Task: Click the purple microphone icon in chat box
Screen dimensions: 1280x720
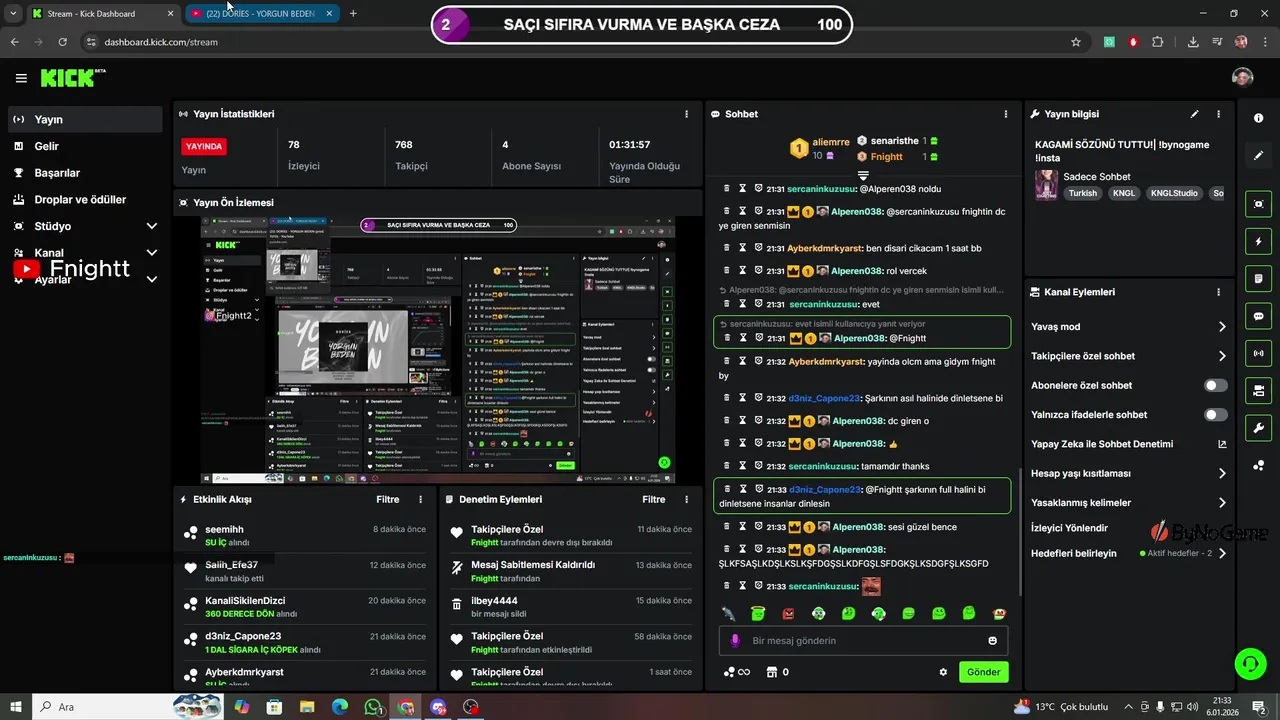Action: tap(735, 641)
